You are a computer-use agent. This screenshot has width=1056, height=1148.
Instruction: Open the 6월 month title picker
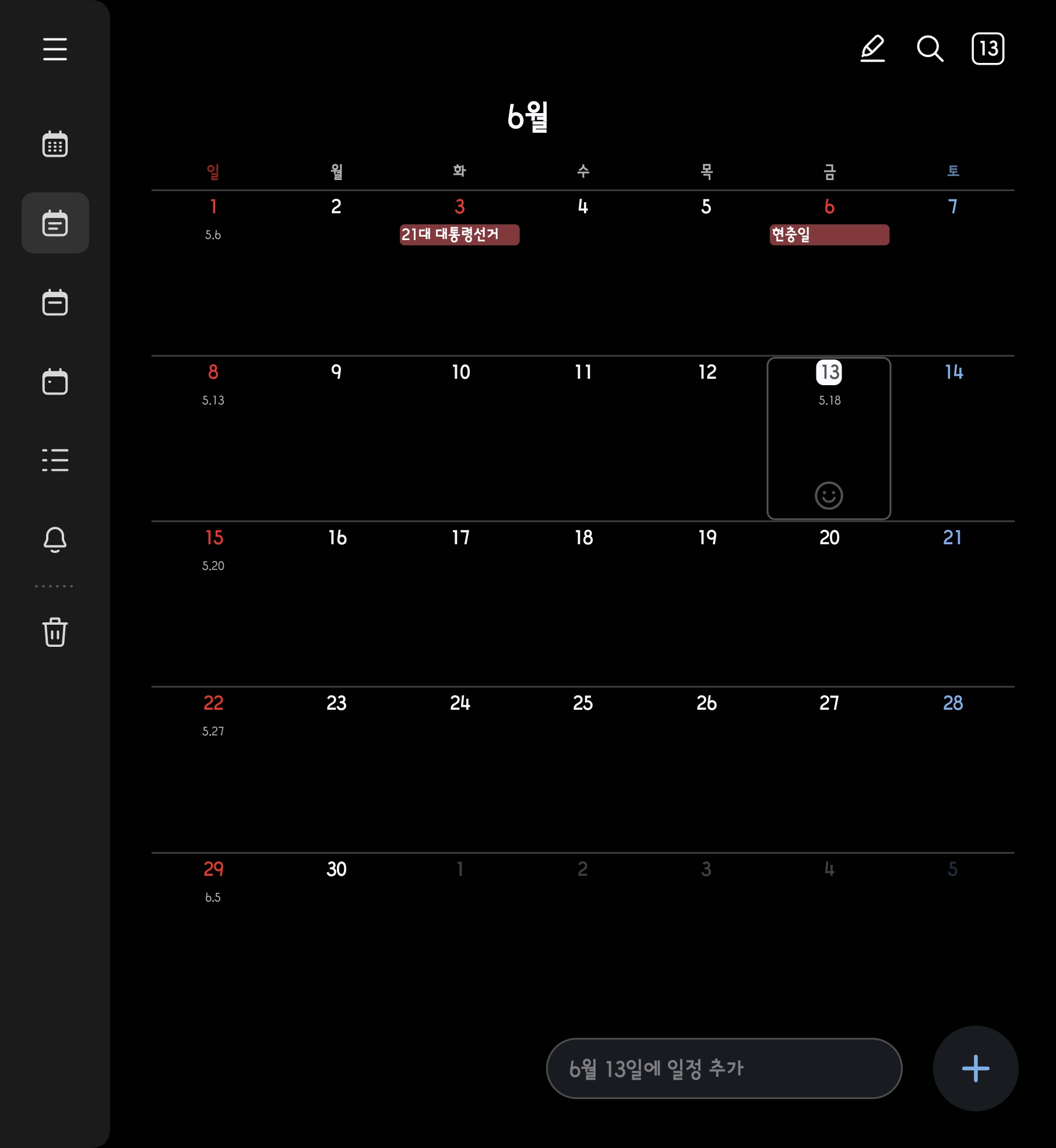(527, 117)
